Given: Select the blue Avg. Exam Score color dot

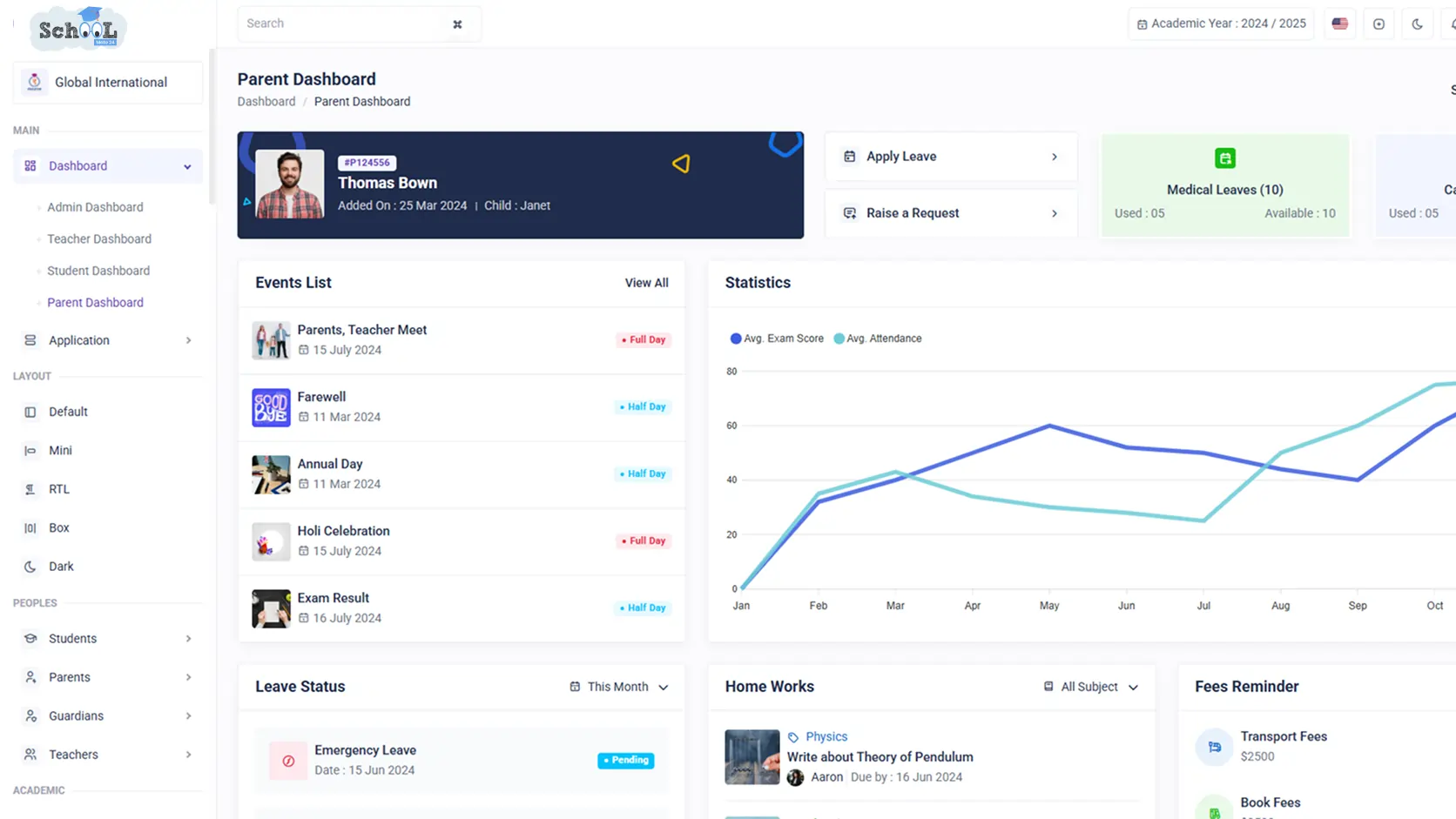Looking at the screenshot, I should (x=736, y=339).
